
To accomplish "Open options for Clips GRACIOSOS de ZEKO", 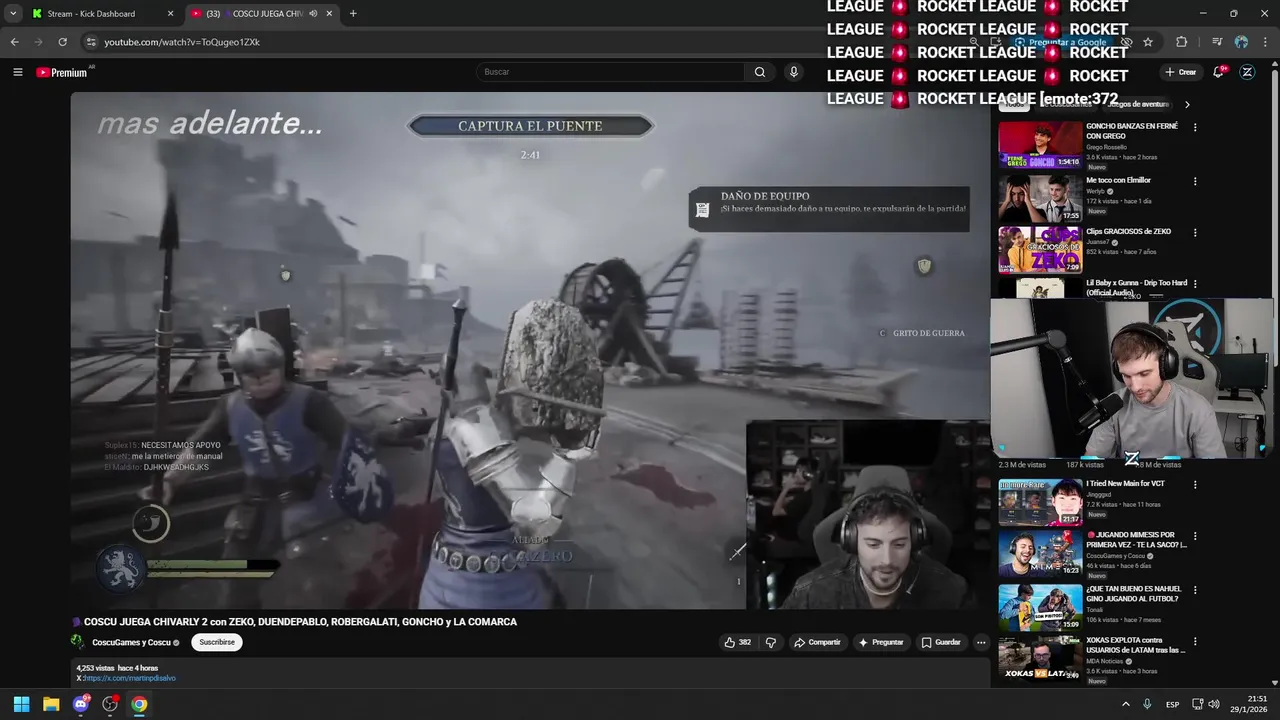I will click(x=1194, y=233).
